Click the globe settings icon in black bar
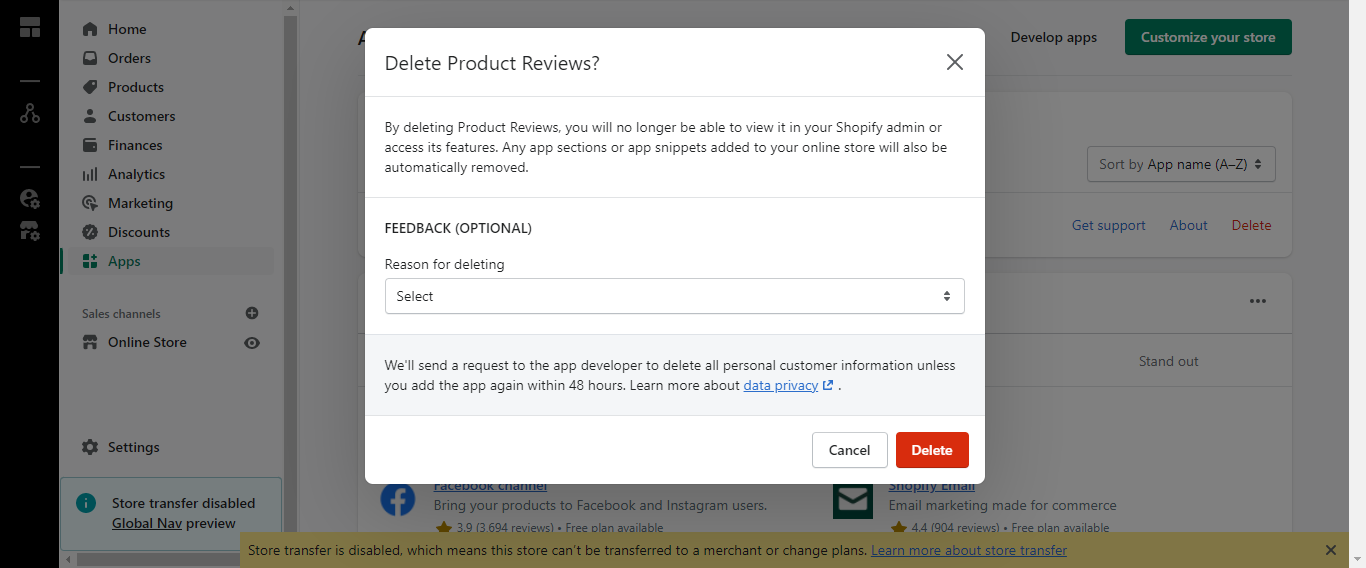This screenshot has width=1366, height=568. 30,198
